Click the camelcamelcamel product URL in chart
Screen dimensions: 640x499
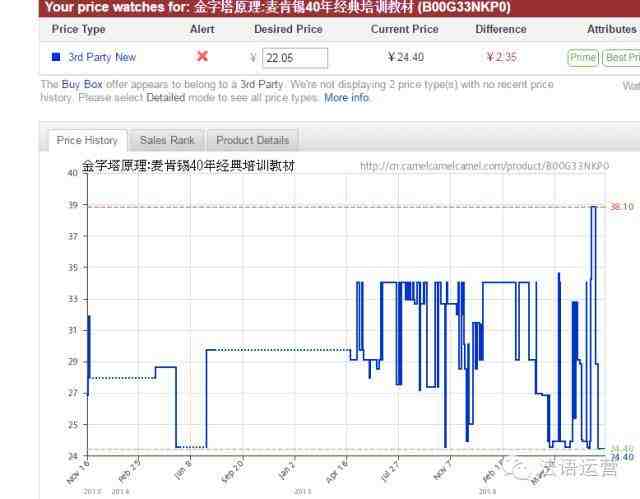point(484,166)
